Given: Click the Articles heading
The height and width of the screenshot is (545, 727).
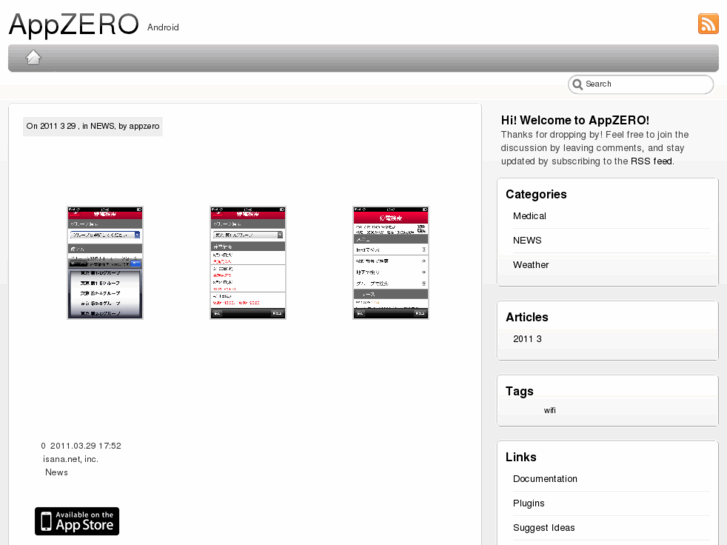Looking at the screenshot, I should (x=527, y=317).
